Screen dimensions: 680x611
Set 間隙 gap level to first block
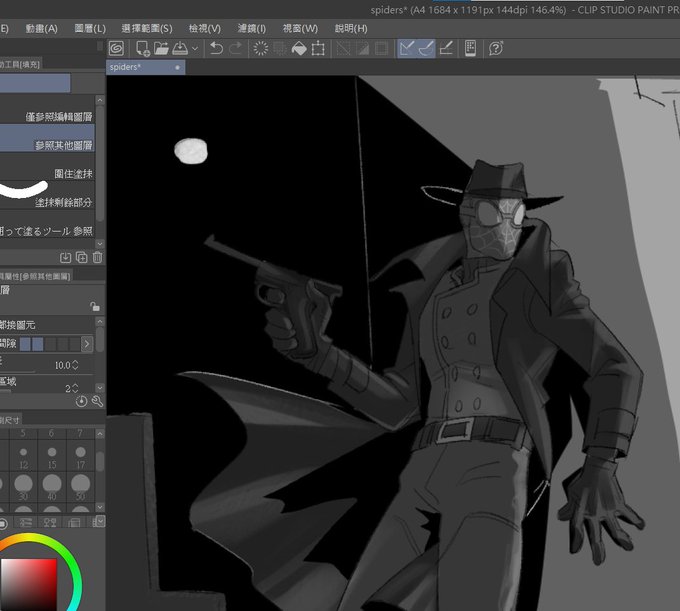[25, 344]
